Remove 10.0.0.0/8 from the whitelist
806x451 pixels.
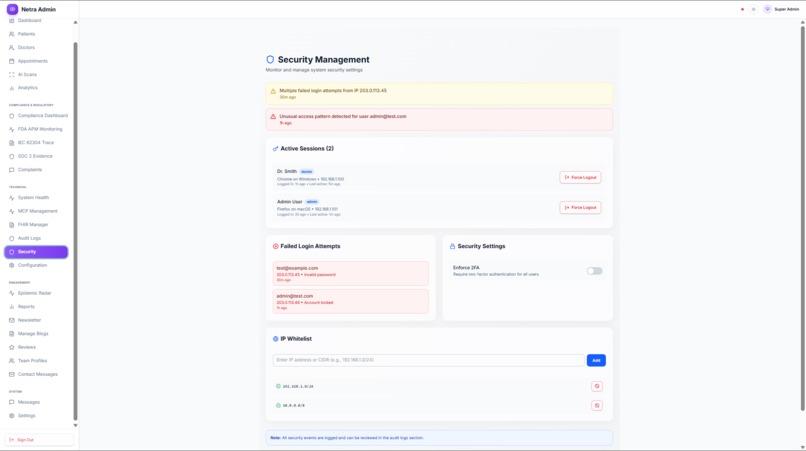point(596,406)
